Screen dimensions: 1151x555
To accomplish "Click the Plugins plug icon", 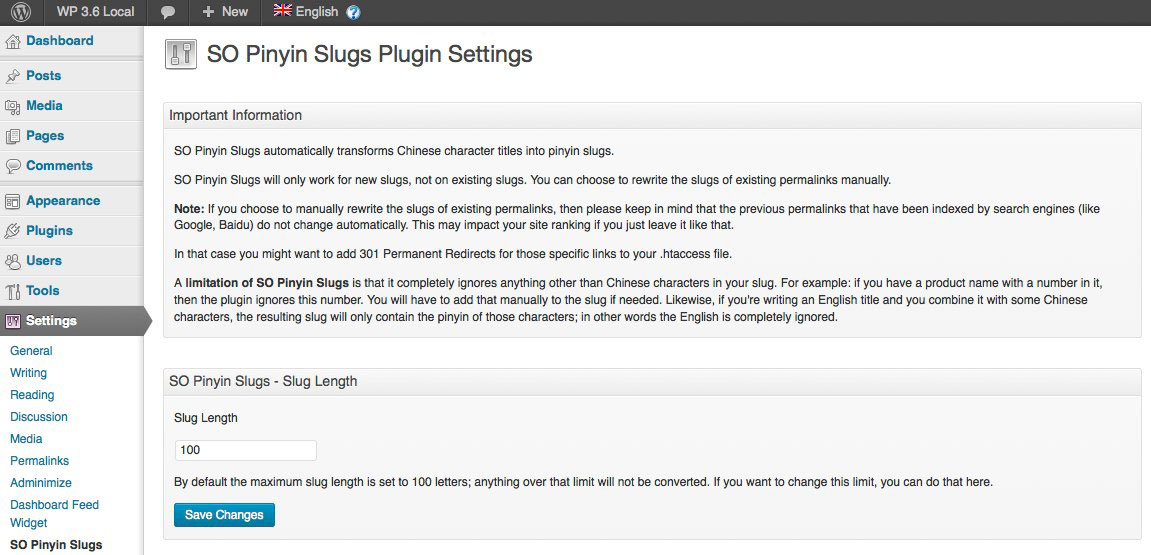I will click(x=13, y=231).
